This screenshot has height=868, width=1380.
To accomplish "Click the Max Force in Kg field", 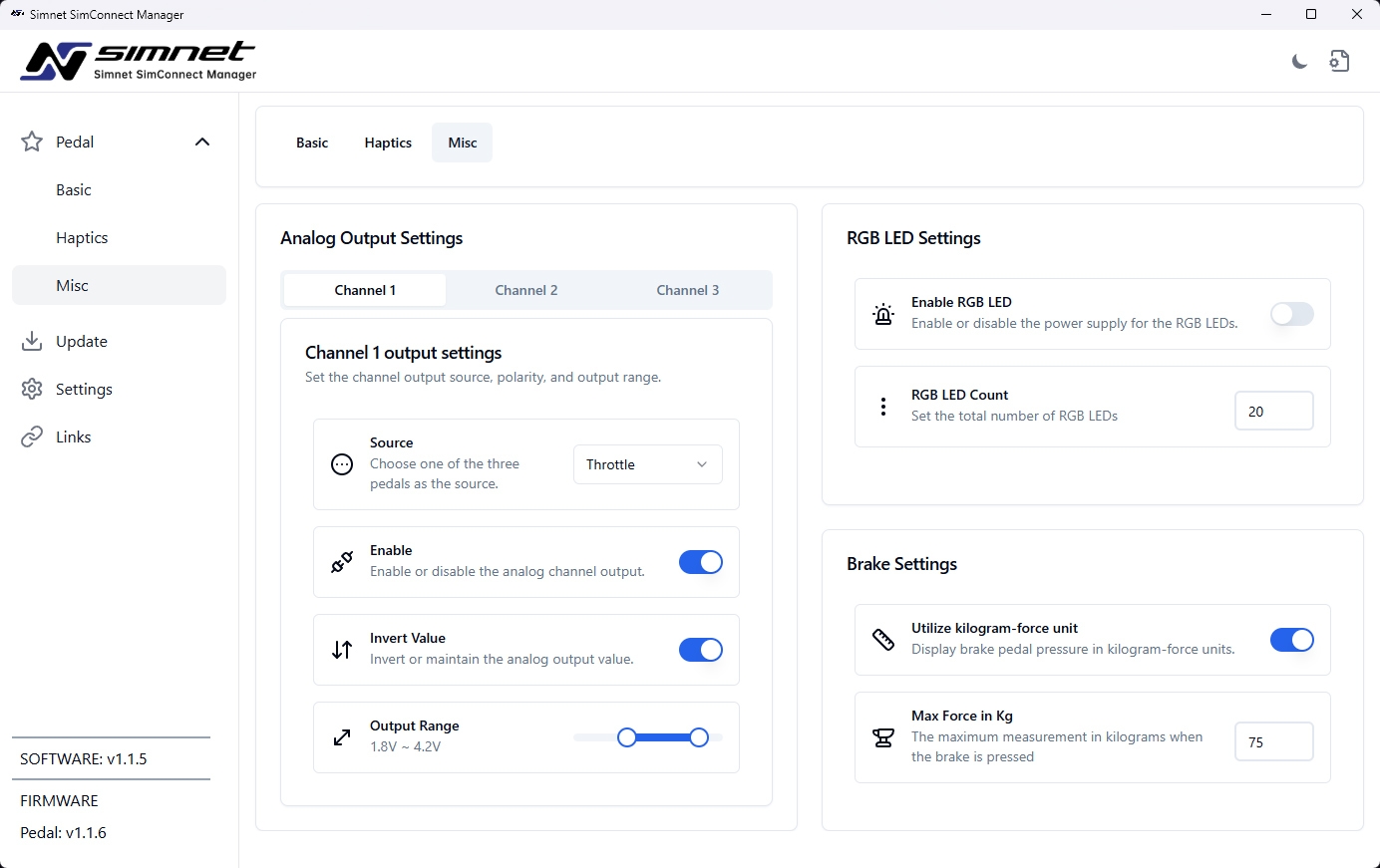I will tap(1273, 741).
